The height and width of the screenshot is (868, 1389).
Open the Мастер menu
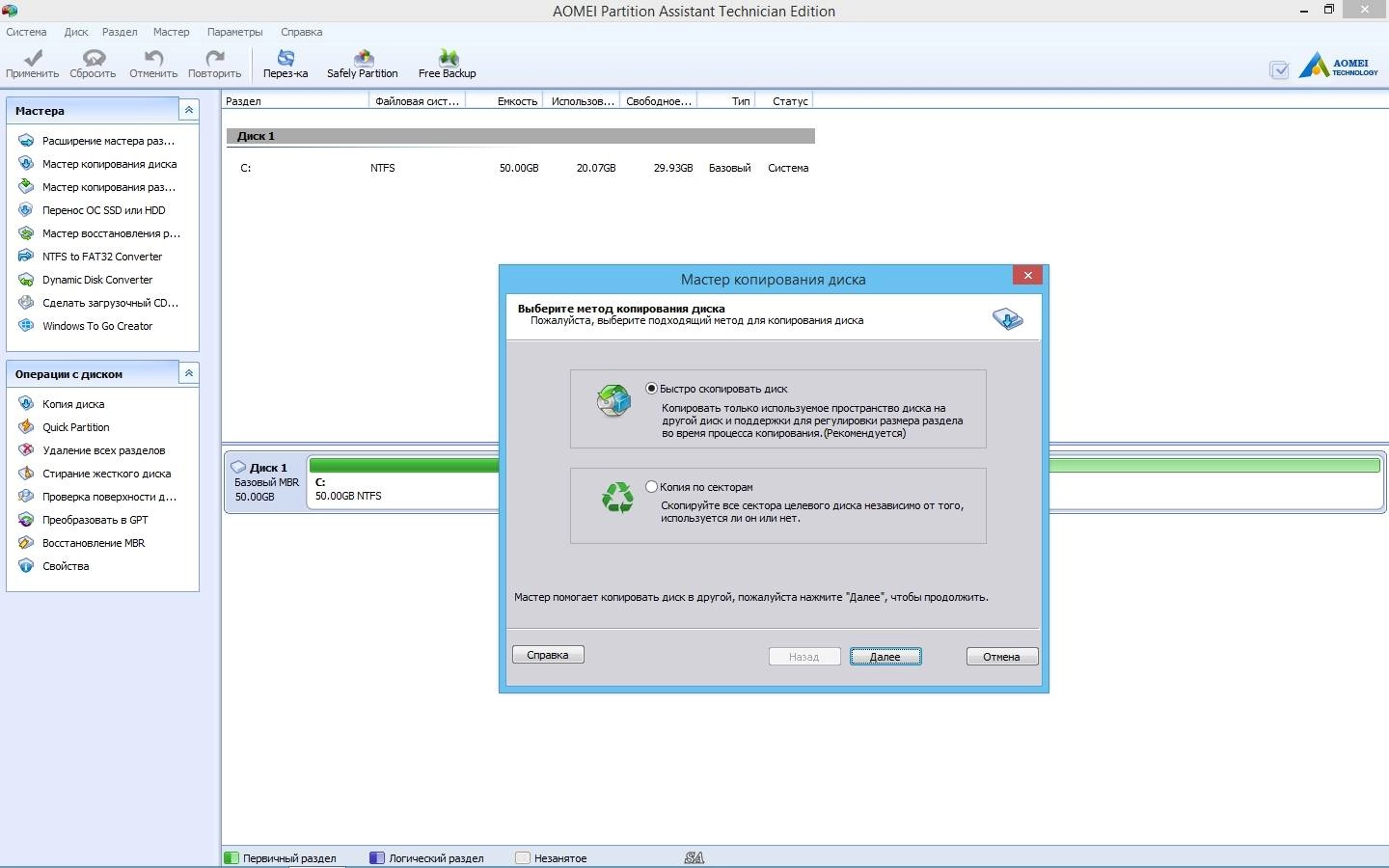(x=171, y=32)
